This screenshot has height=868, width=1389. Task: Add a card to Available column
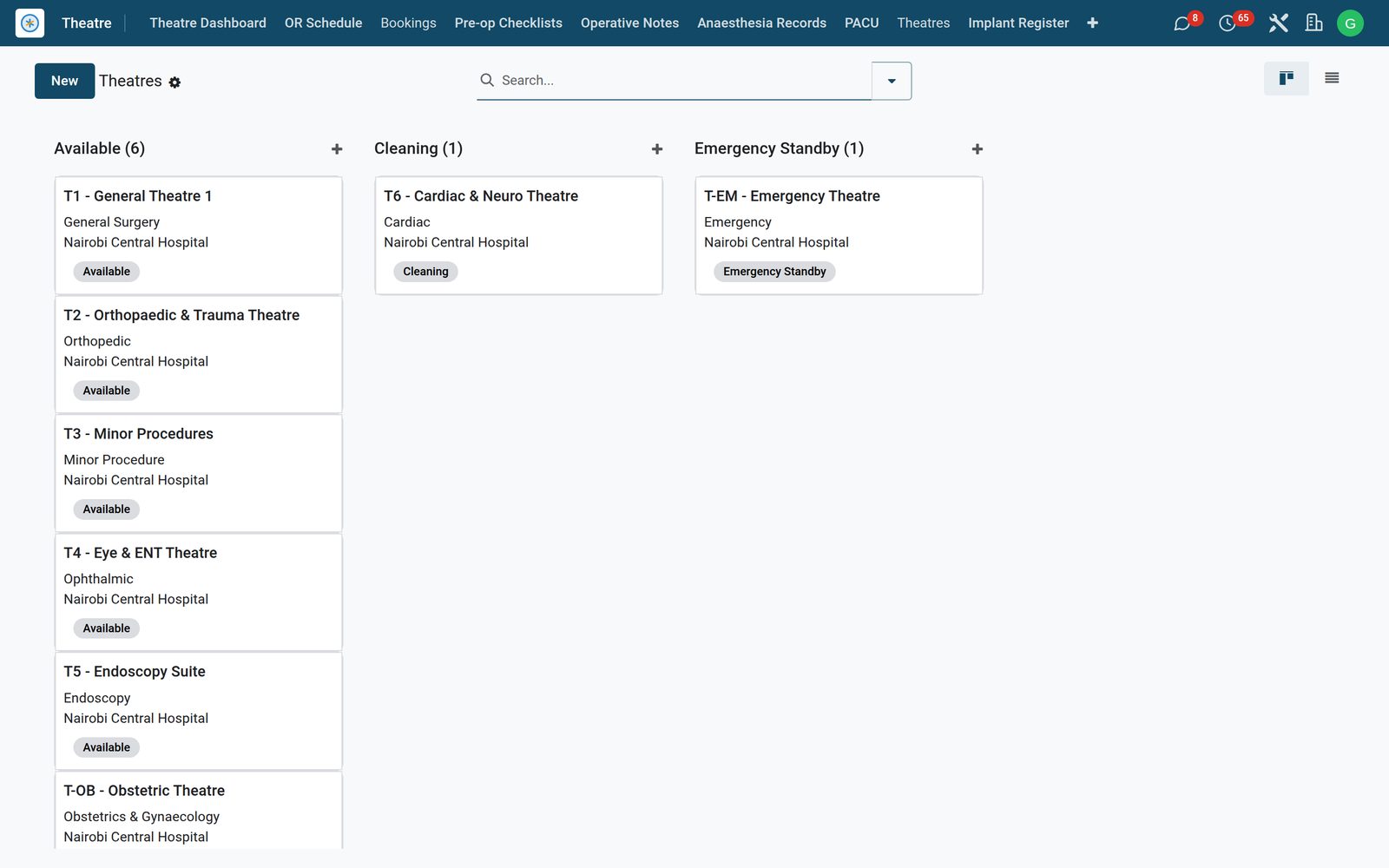pos(337,149)
